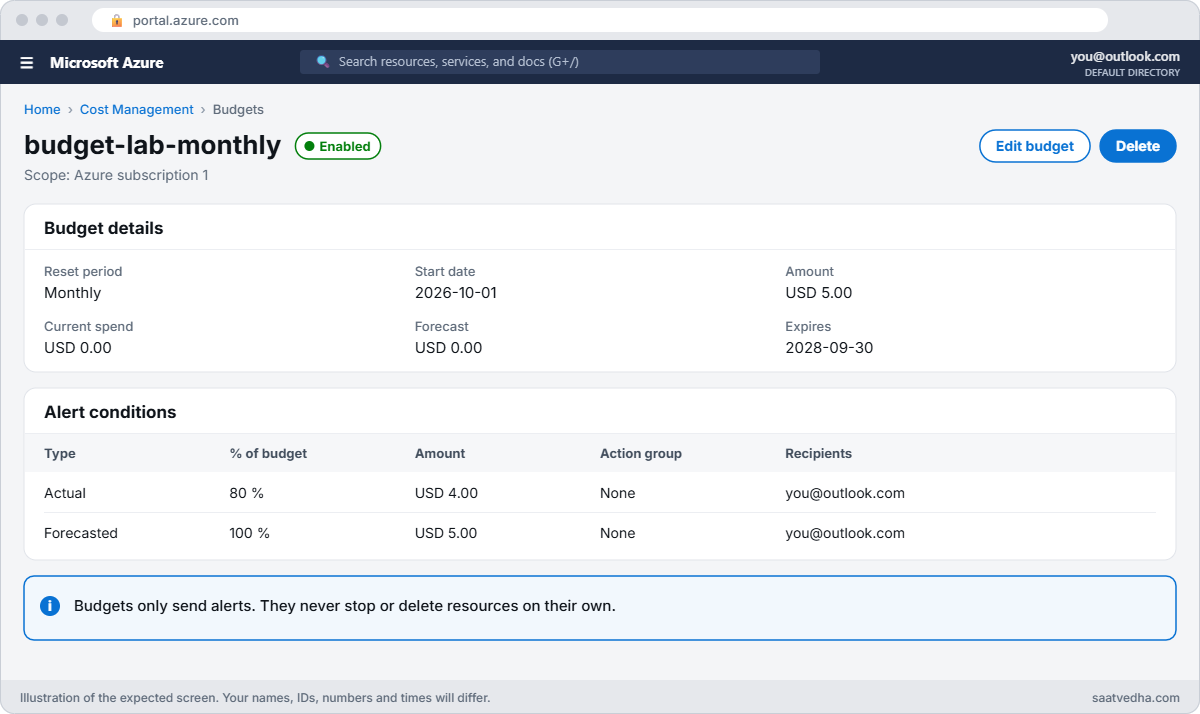Viewport: 1200px width, 714px height.
Task: Open Cost Management breadcrumb
Action: click(x=137, y=110)
